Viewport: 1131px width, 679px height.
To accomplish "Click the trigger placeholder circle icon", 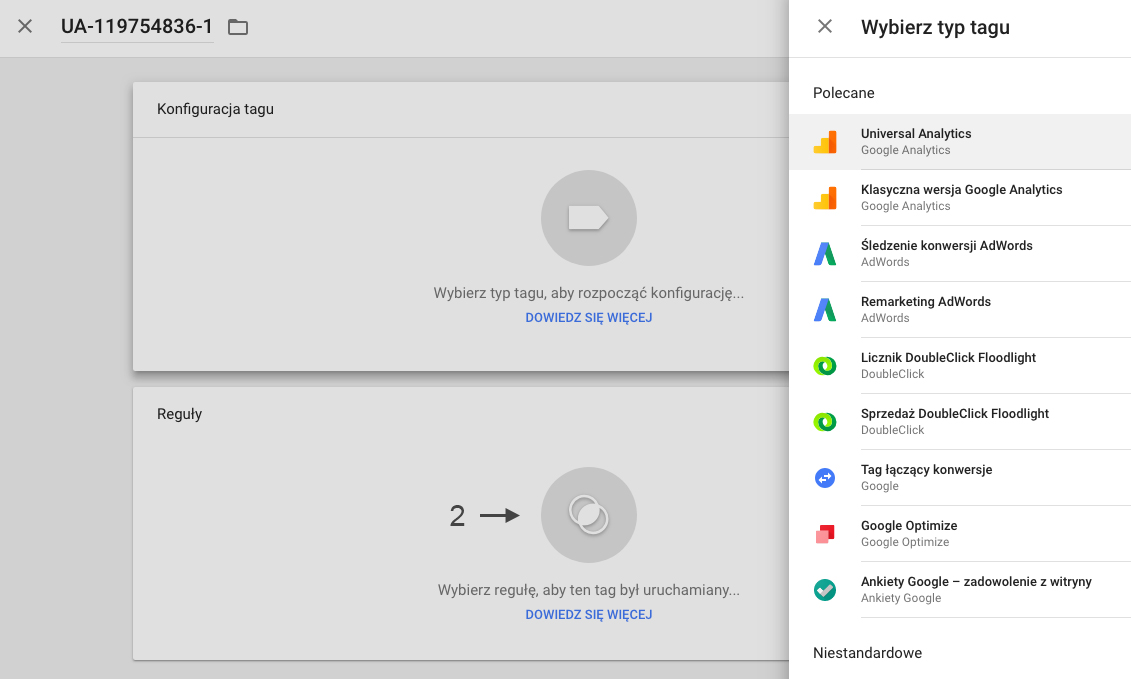I will tap(588, 515).
